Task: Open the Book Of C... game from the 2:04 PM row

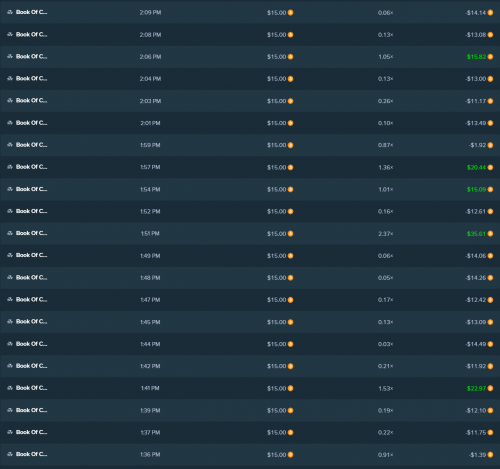Action: (31, 79)
